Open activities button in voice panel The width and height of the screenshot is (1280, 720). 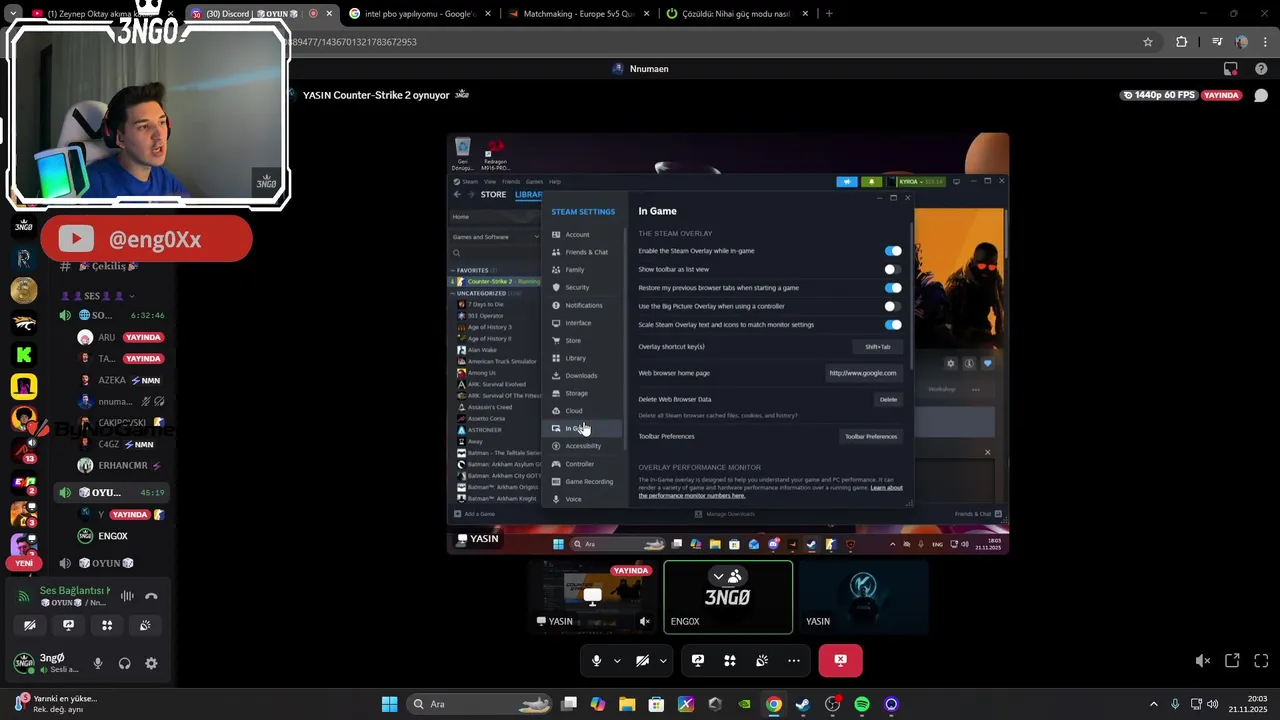click(x=107, y=625)
